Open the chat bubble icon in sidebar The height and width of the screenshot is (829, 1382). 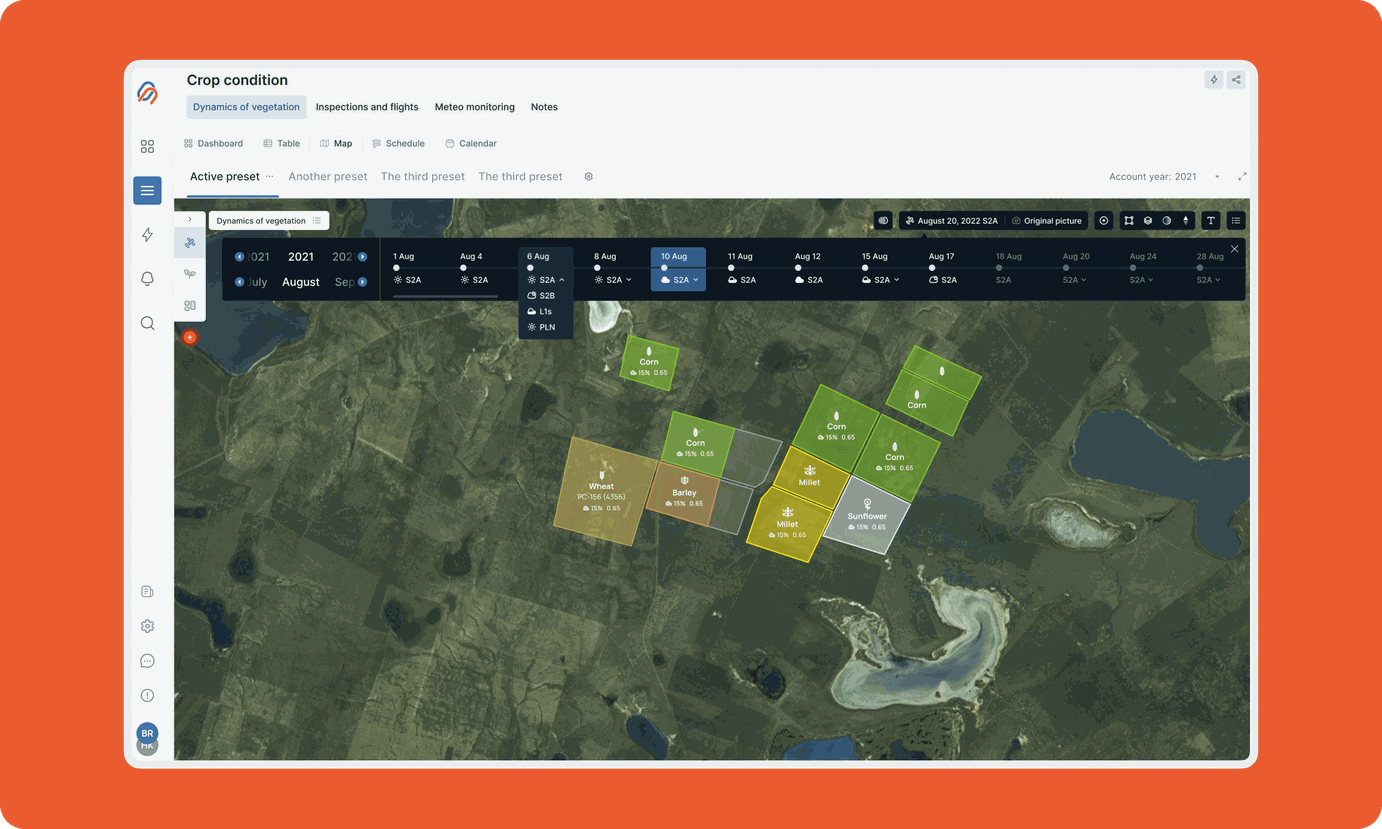coord(147,661)
